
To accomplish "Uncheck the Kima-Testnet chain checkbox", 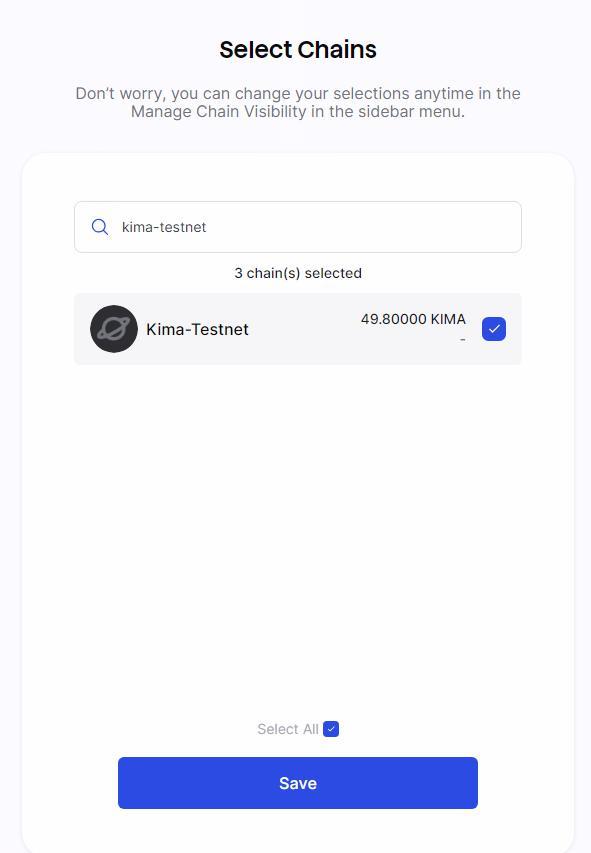I will pos(494,329).
